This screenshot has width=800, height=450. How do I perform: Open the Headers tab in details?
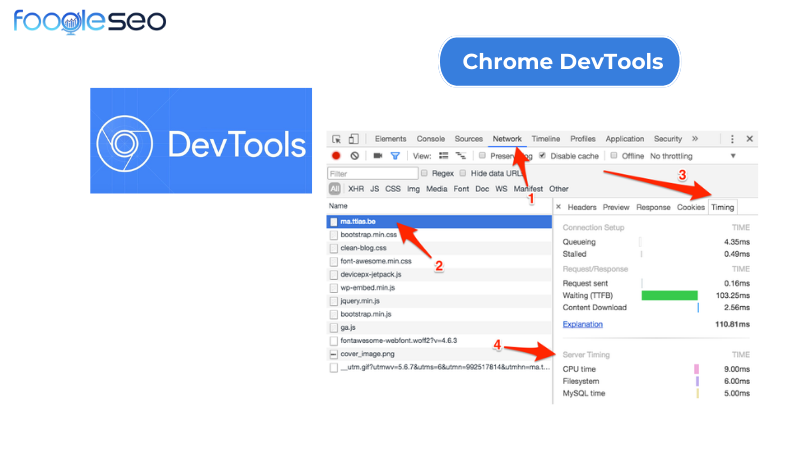pyautogui.click(x=582, y=207)
